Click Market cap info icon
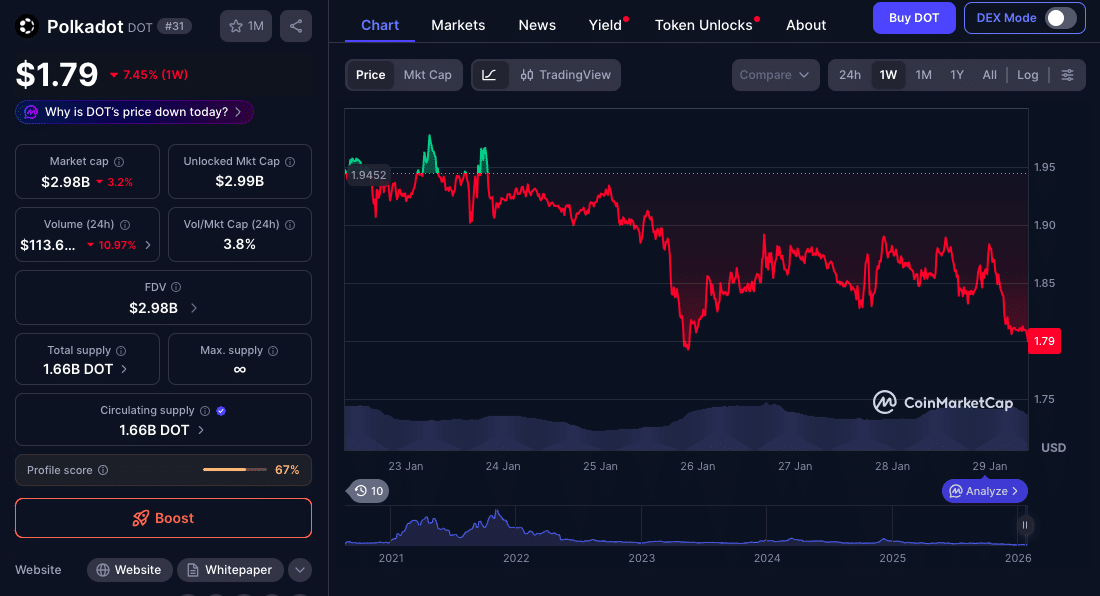Image resolution: width=1100 pixels, height=596 pixels. click(119, 162)
